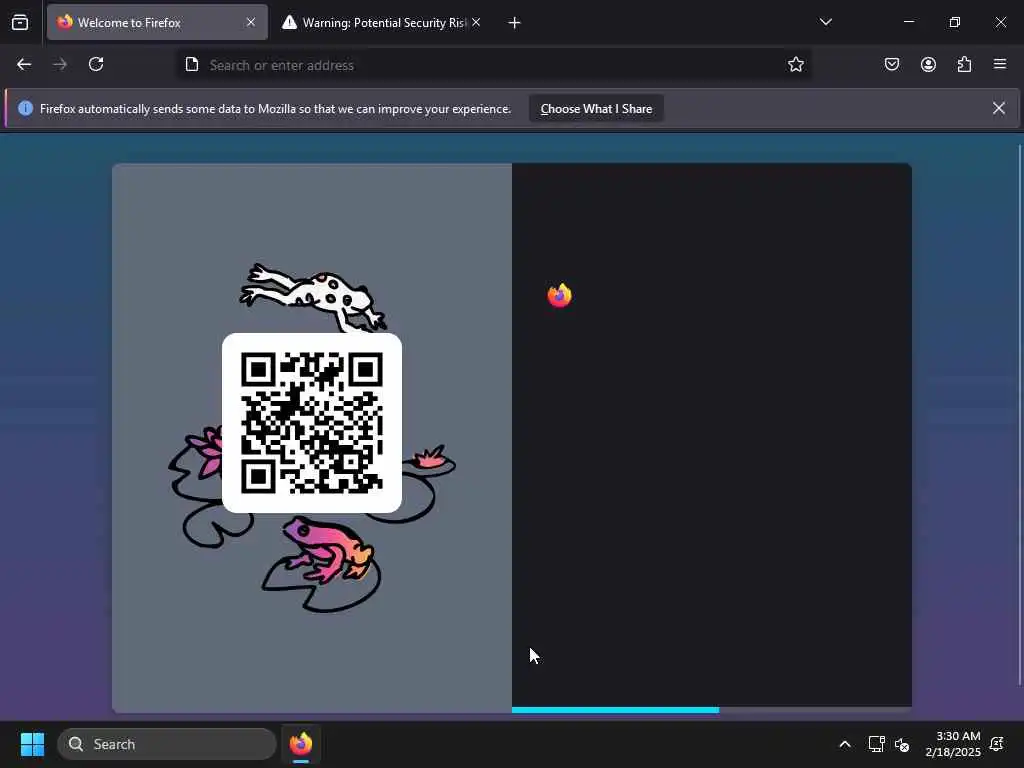Close the Welcome to Firefox tab
The image size is (1024, 768).
[251, 23]
